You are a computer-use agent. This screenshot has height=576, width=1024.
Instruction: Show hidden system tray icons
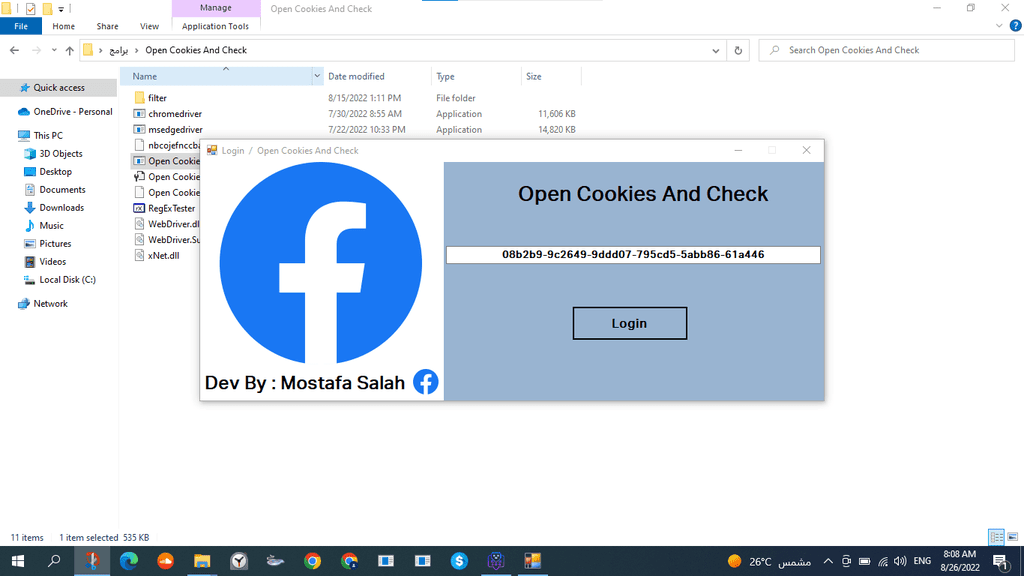pyautogui.click(x=828, y=561)
